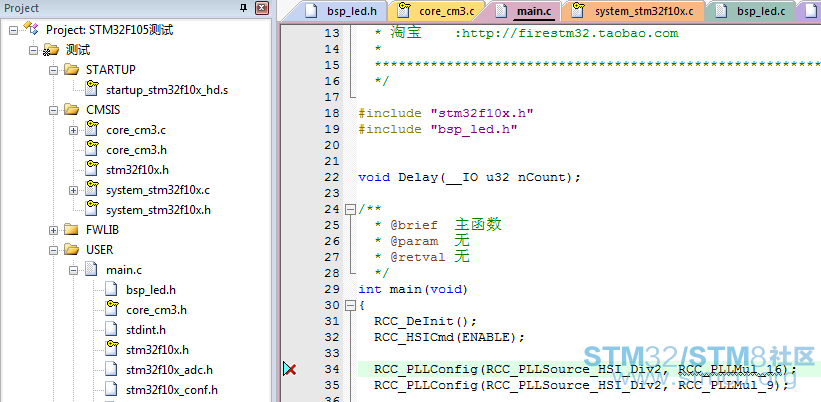Select the STARTUP folder icon

71,70
